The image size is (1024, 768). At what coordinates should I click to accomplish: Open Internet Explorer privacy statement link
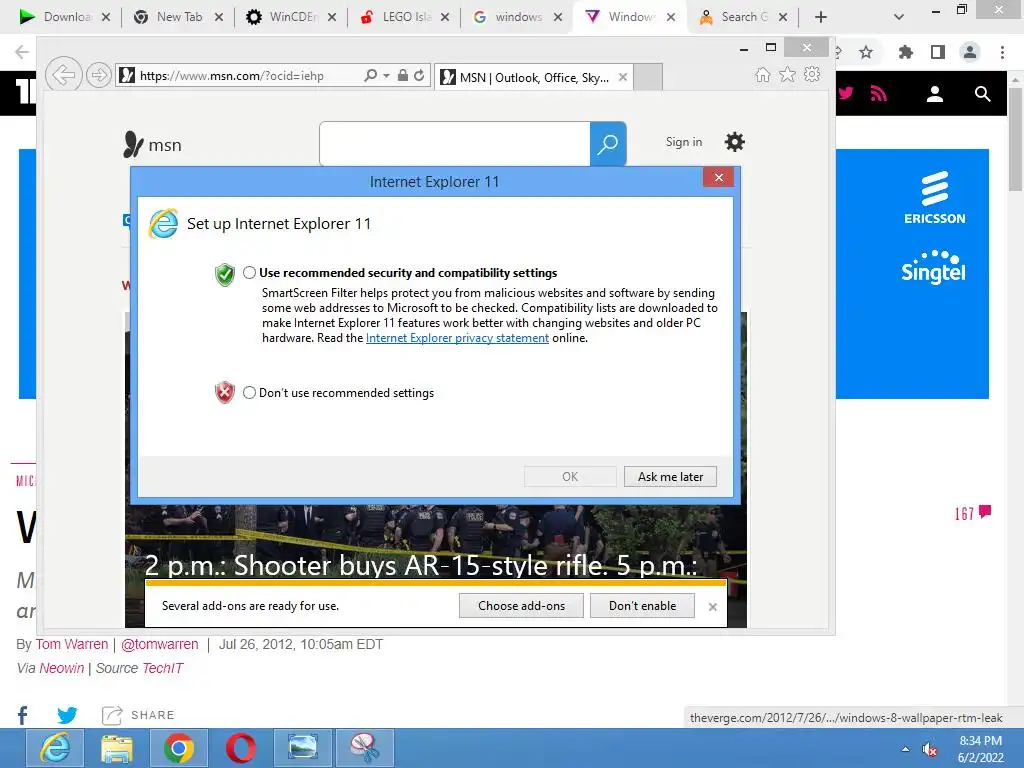click(457, 338)
